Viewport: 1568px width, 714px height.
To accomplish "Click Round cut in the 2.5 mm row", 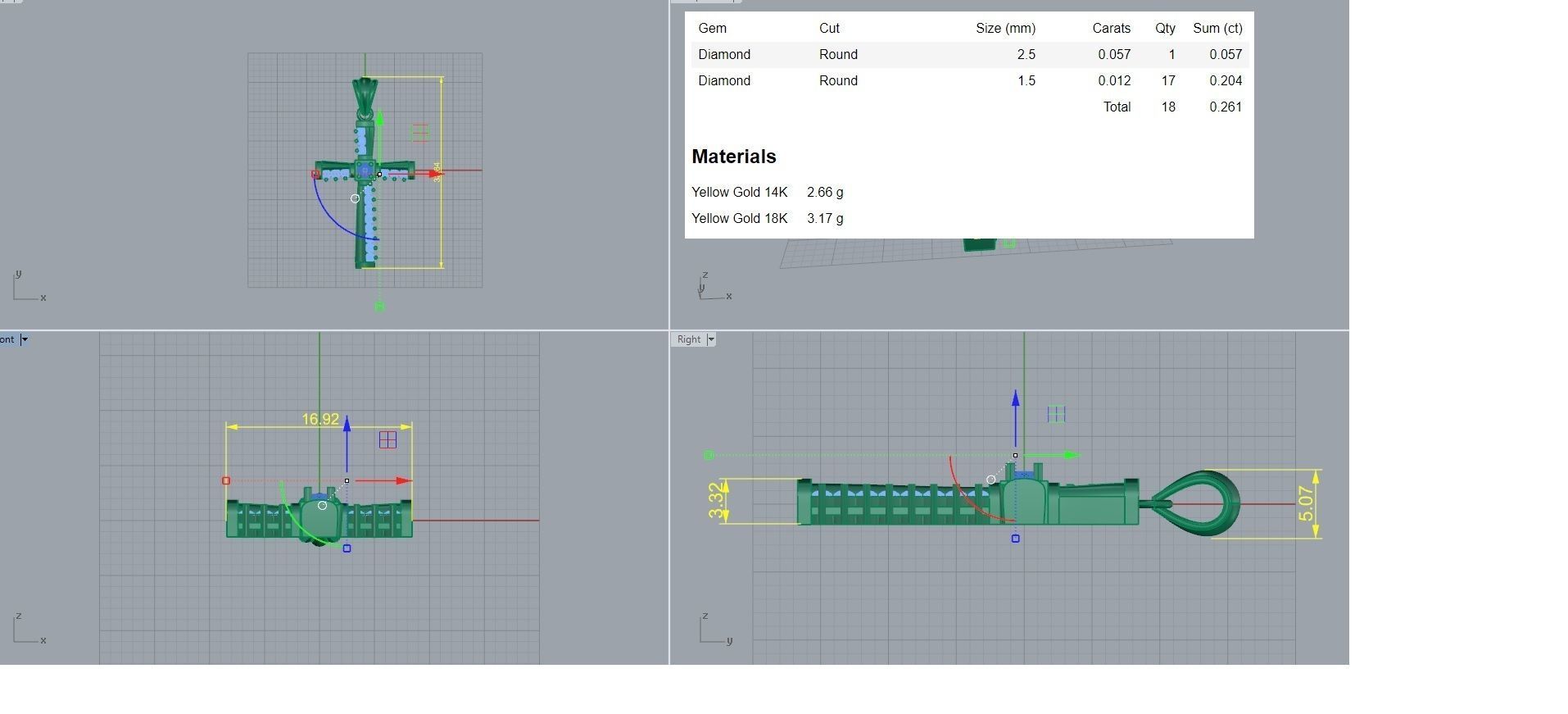I will pos(838,54).
